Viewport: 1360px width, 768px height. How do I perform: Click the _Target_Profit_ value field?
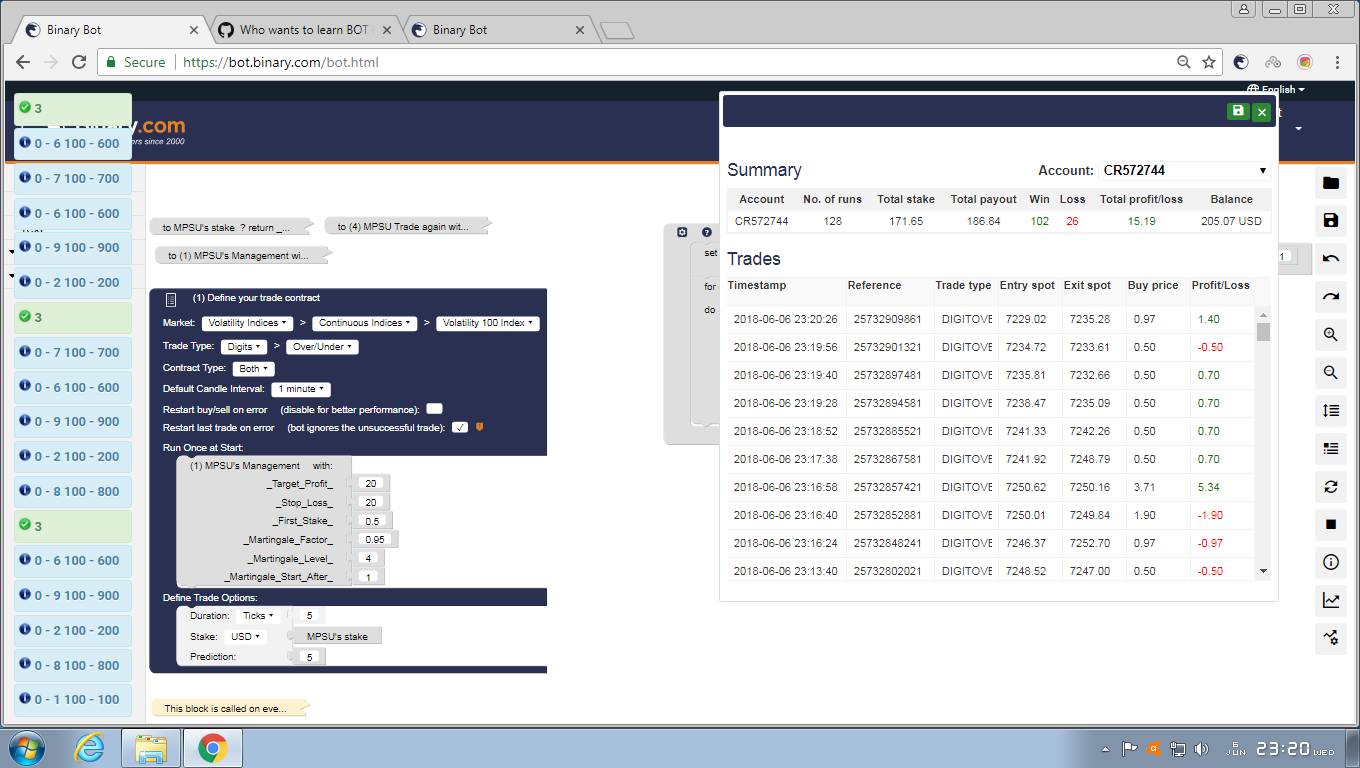(x=370, y=483)
